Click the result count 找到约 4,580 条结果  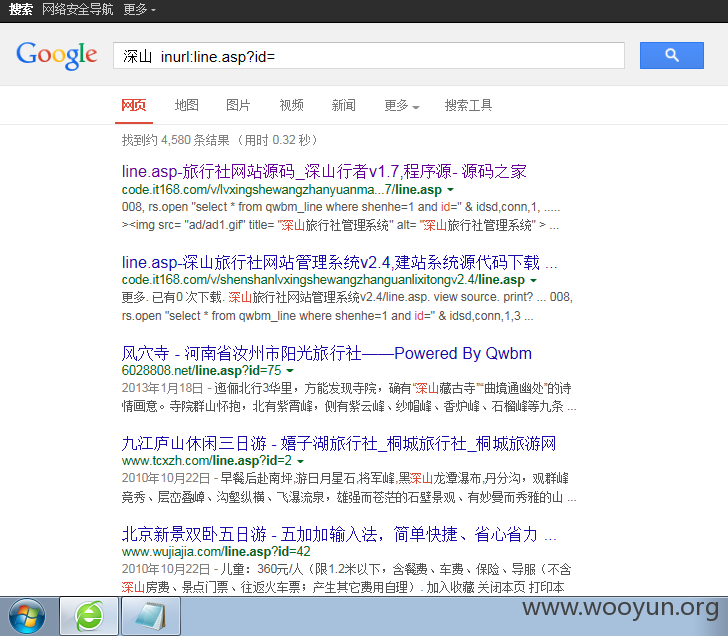tap(176, 140)
